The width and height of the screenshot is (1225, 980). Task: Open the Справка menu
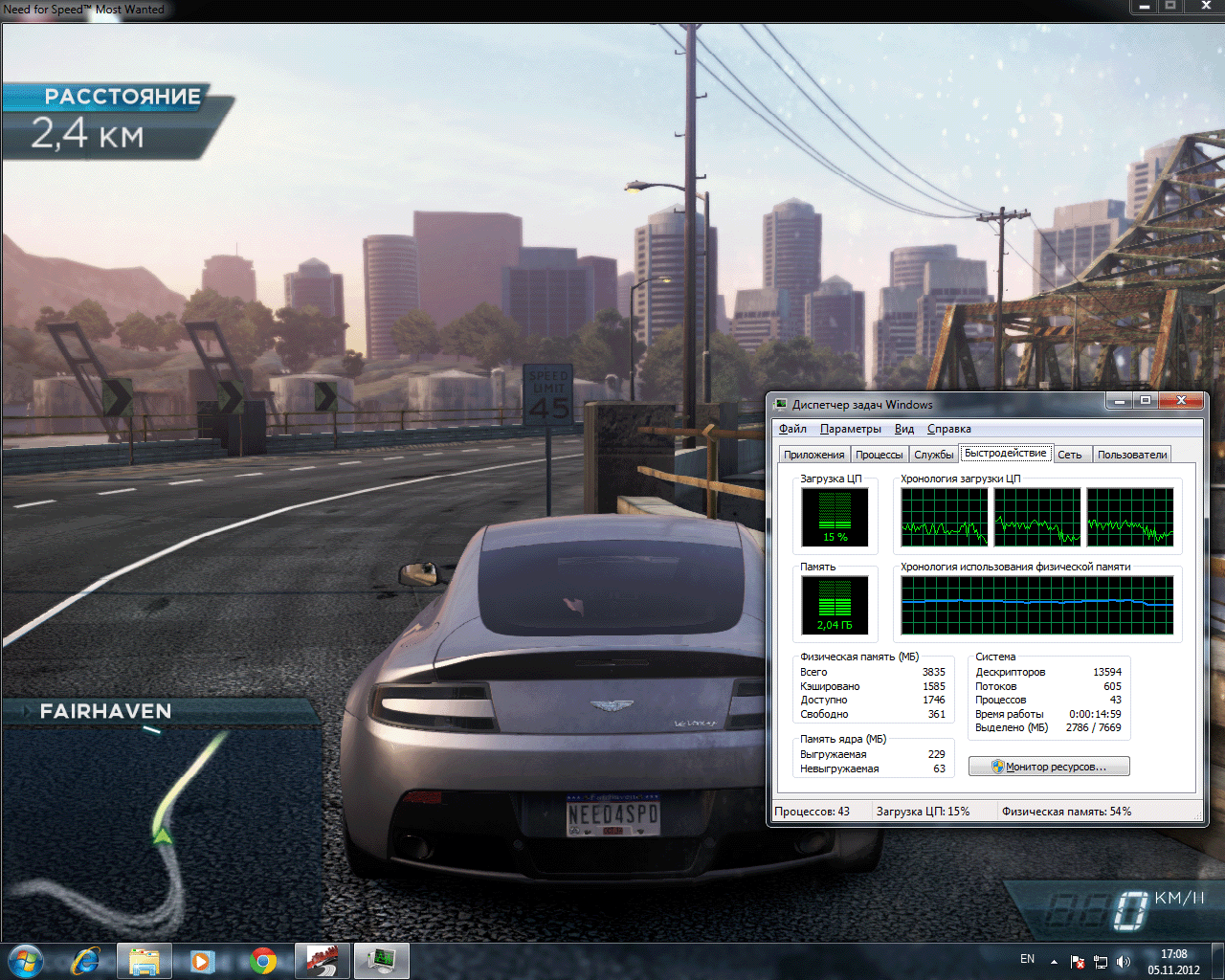[x=949, y=429]
